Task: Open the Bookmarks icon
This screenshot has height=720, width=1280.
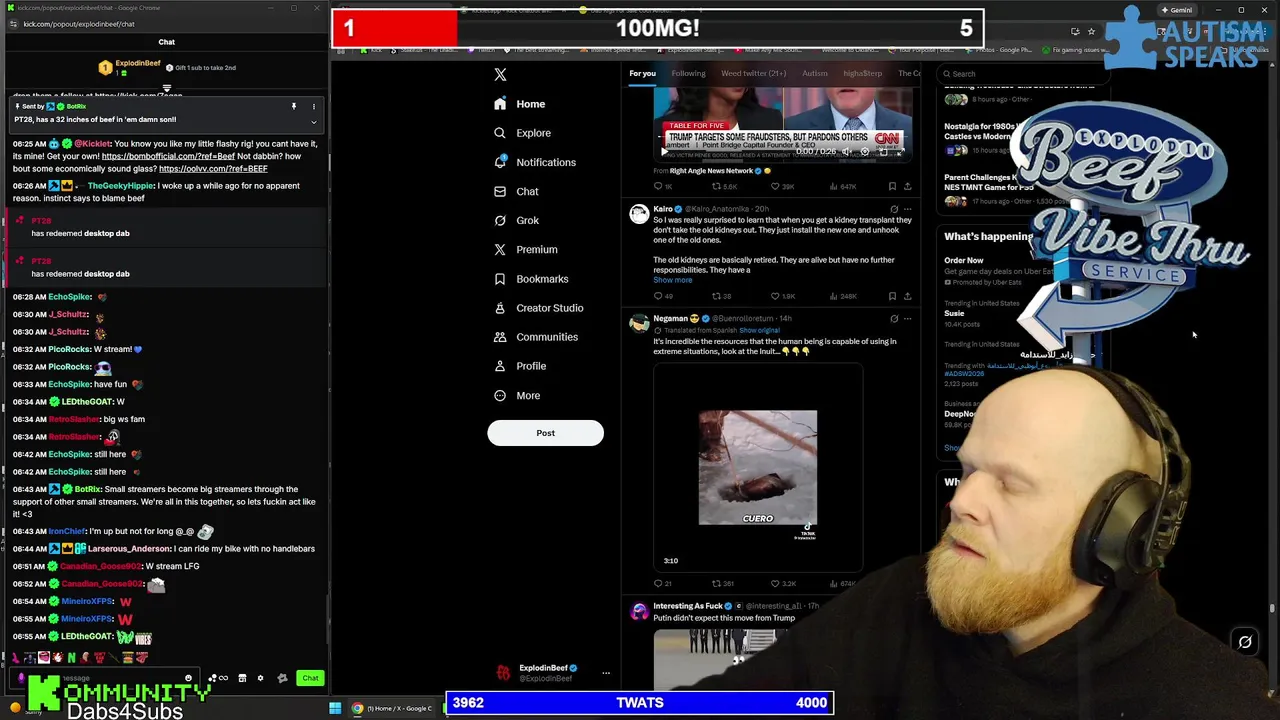Action: (x=500, y=279)
